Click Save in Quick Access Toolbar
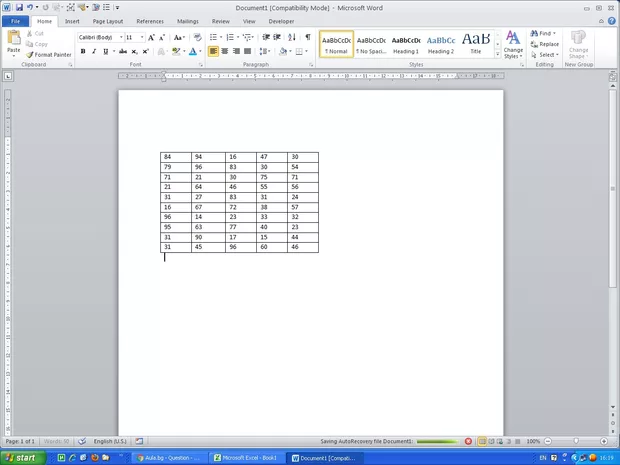 (x=19, y=7)
